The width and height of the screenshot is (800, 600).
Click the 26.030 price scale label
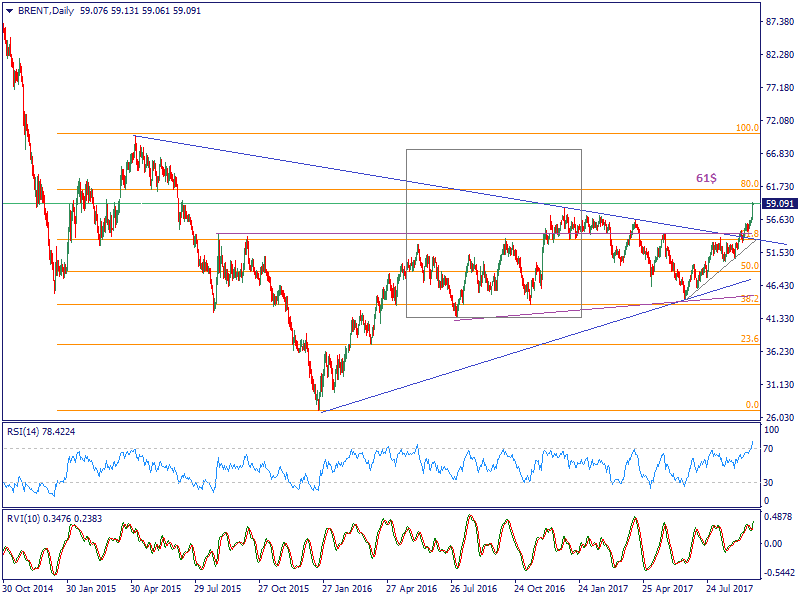779,417
